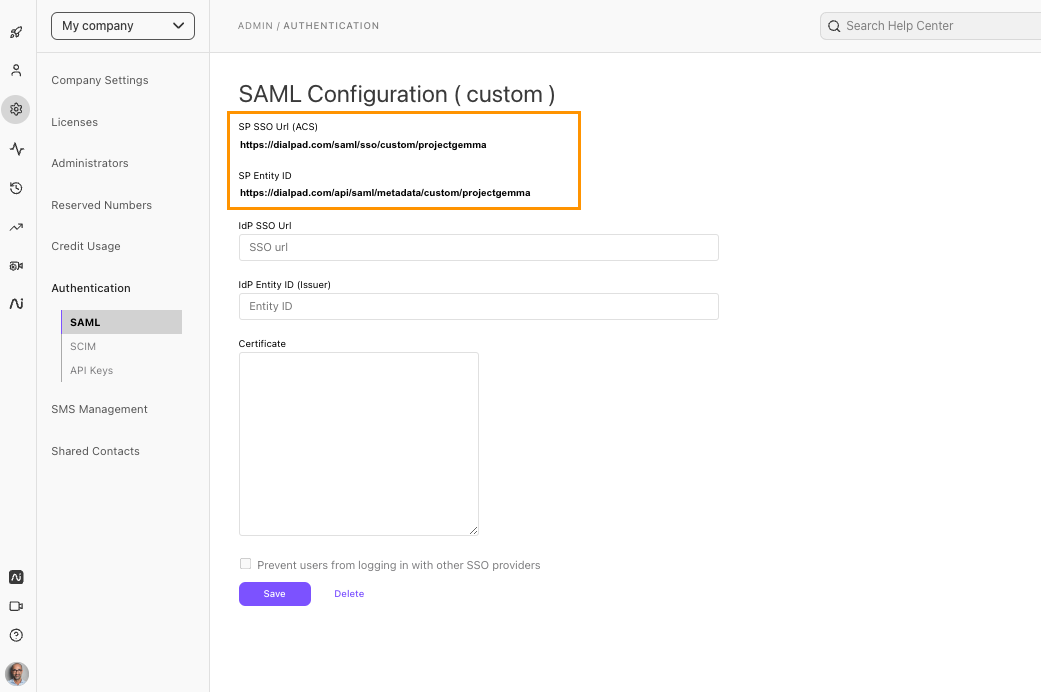Click the SP Entity ID metadata URL

pos(385,193)
